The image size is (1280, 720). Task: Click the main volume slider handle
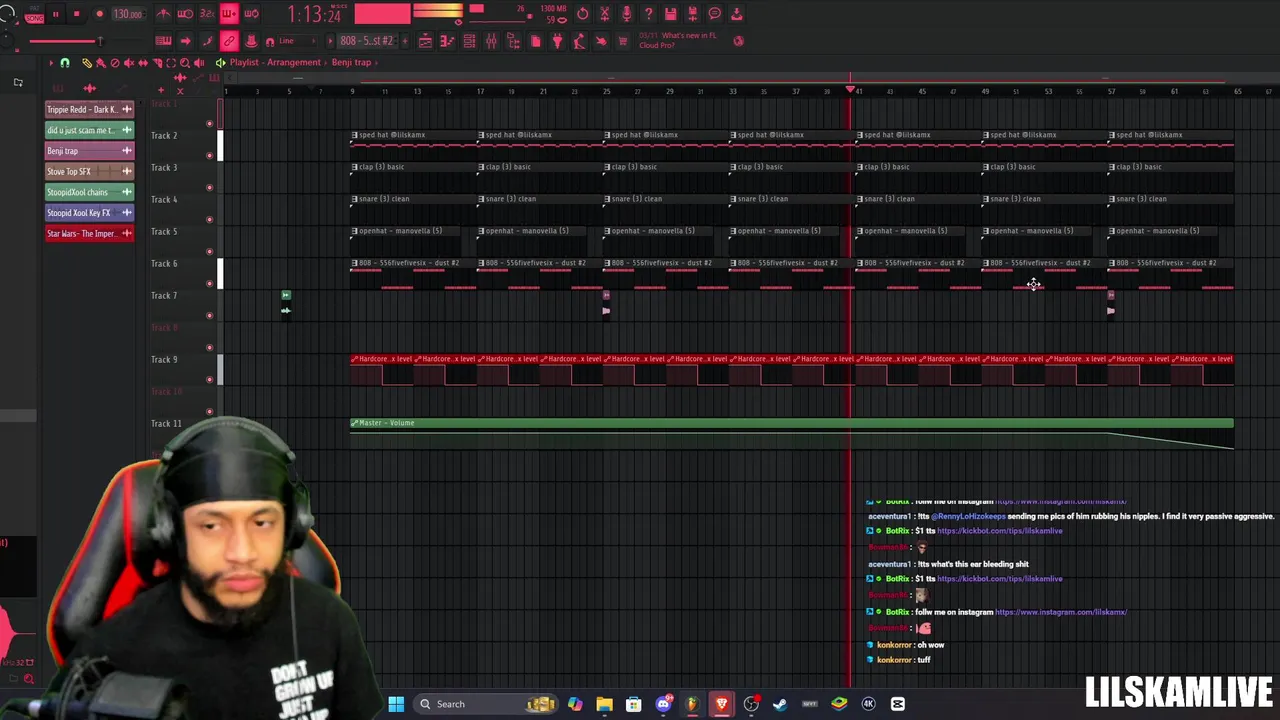click(99, 41)
